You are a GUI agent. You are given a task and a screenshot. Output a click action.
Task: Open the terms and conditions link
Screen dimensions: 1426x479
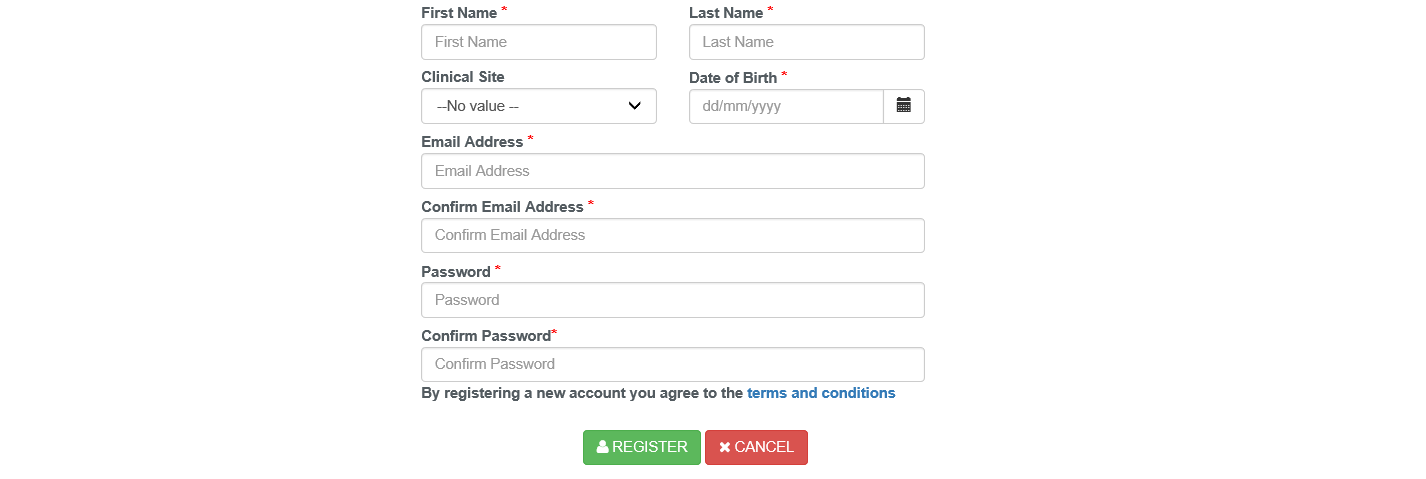point(821,393)
